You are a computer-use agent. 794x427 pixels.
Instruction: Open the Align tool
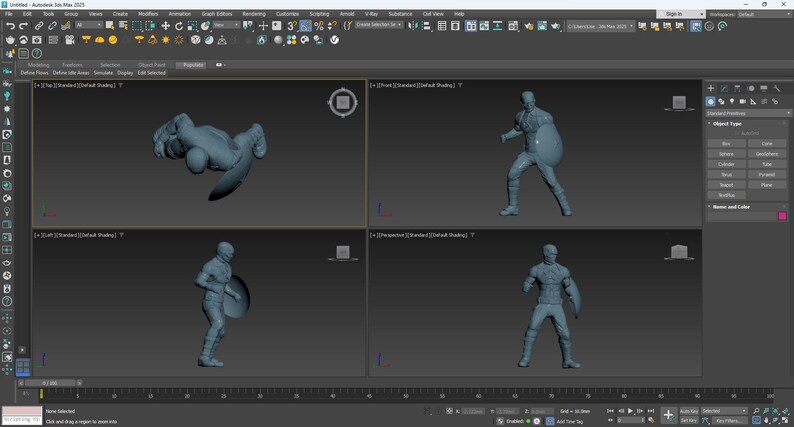(x=426, y=25)
